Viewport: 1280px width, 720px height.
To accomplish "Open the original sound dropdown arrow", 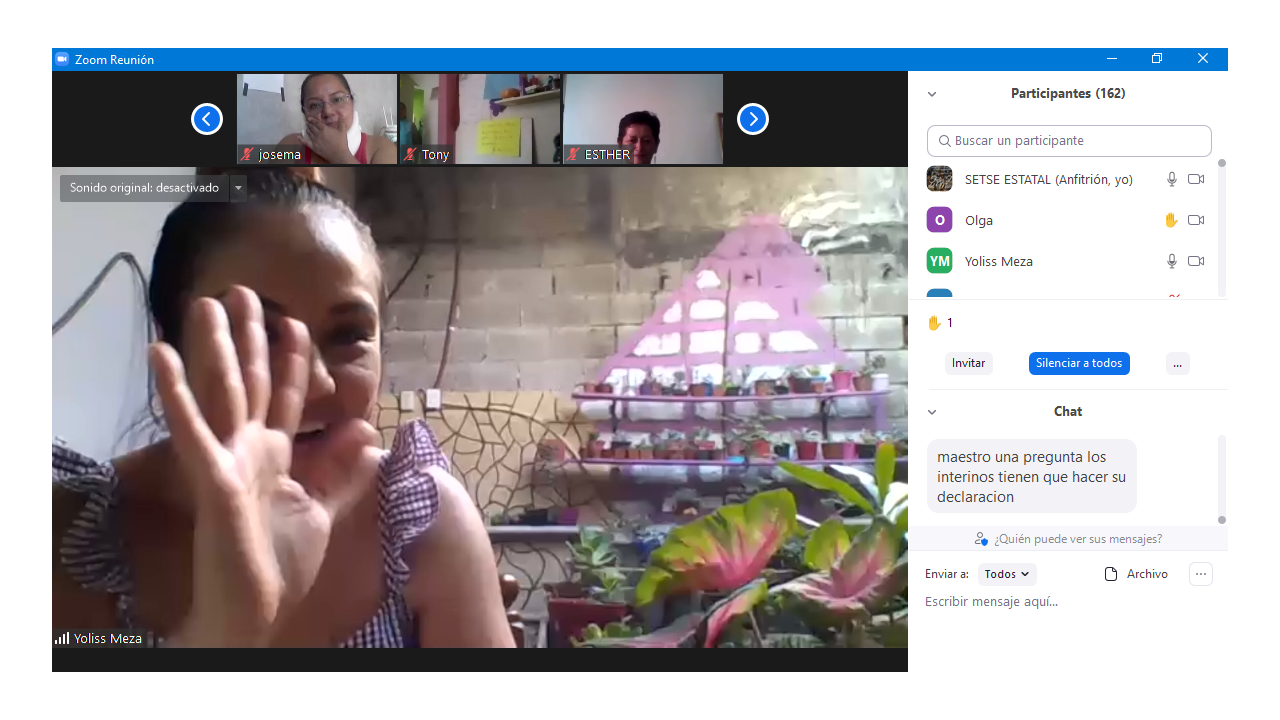I will tap(238, 188).
